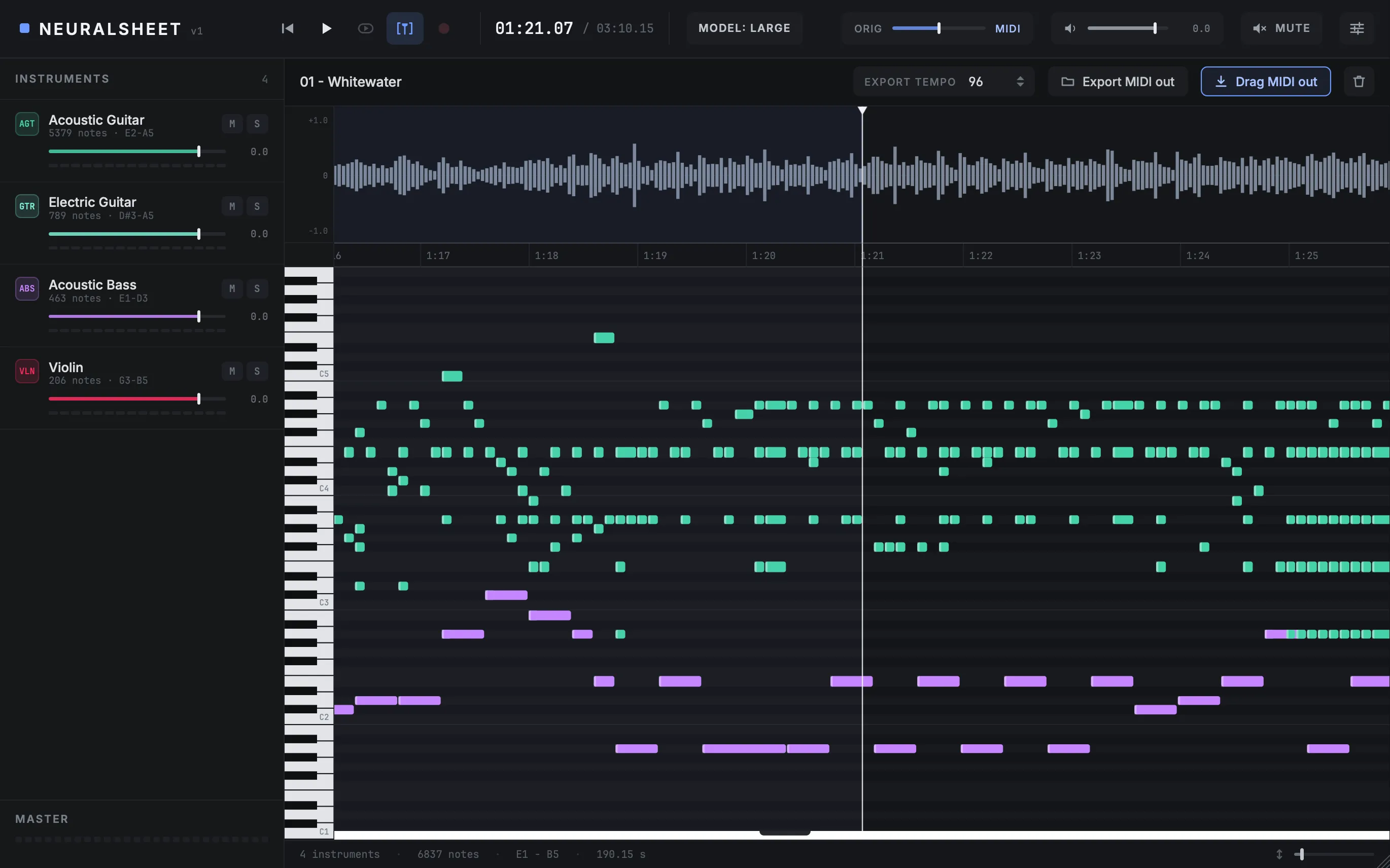Adjust the Acoustic Guitar volume slider

coord(137,152)
